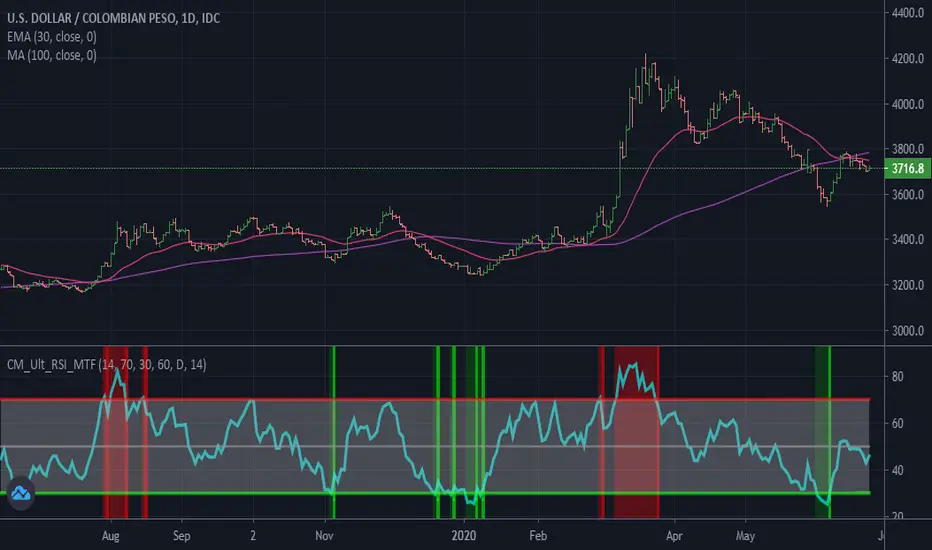932x550 pixels.
Task: Click the Nov label on time axis
Action: click(324, 536)
